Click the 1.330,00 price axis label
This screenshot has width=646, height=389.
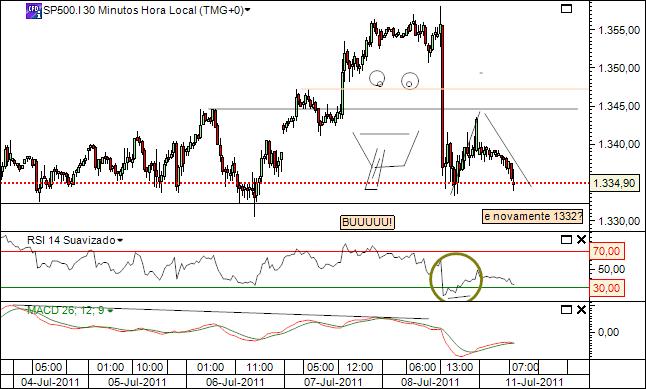[x=619, y=221]
